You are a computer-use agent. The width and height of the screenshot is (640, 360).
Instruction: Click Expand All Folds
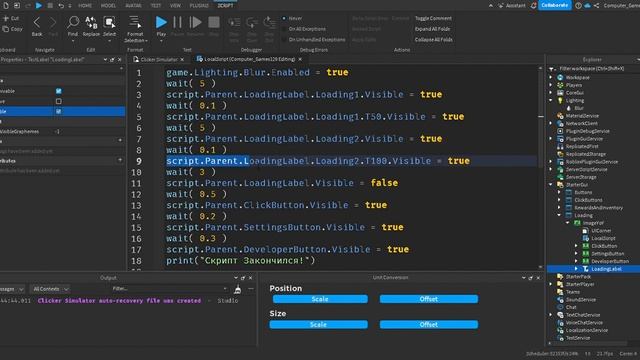(432, 29)
